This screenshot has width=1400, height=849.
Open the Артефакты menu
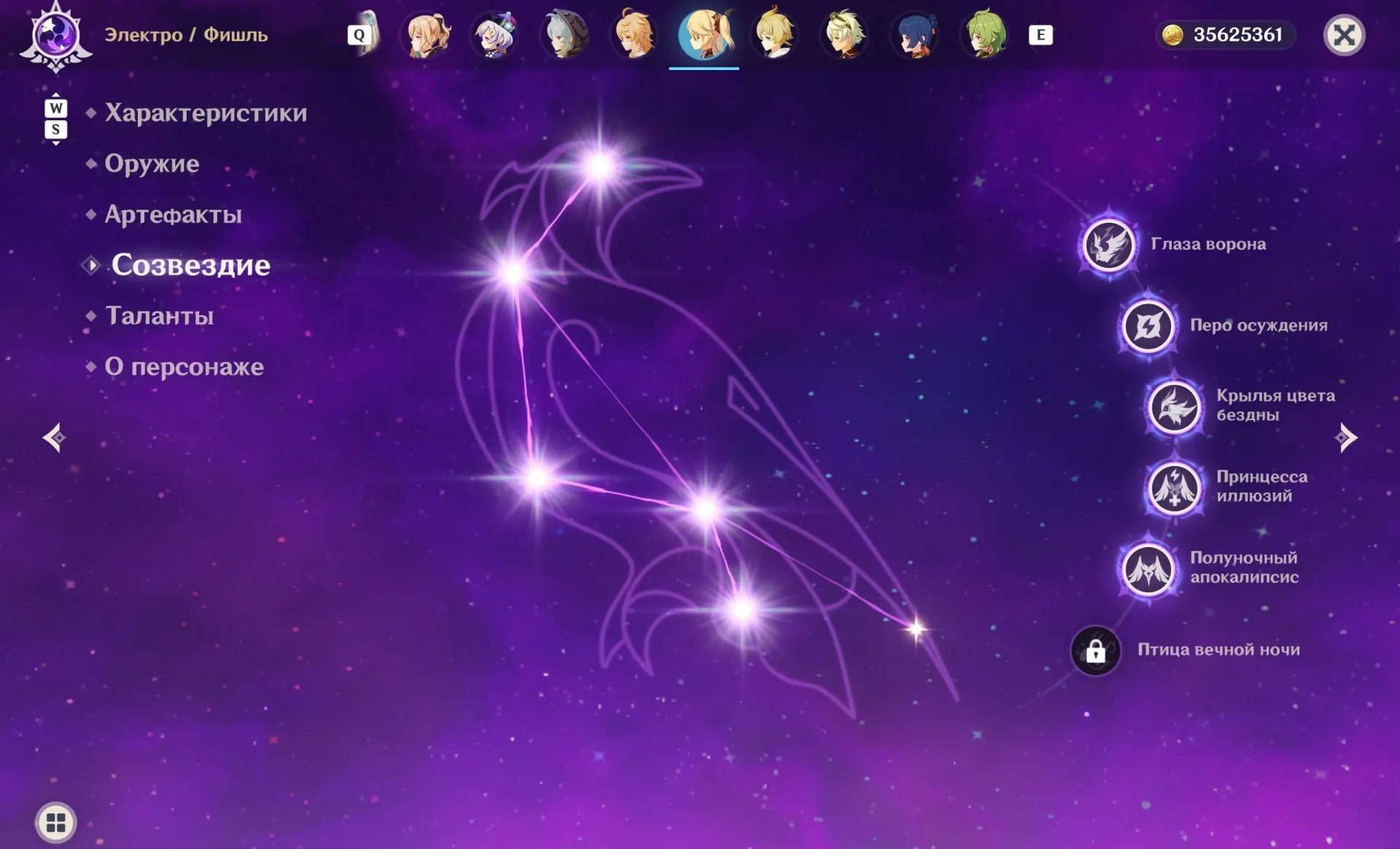(173, 214)
